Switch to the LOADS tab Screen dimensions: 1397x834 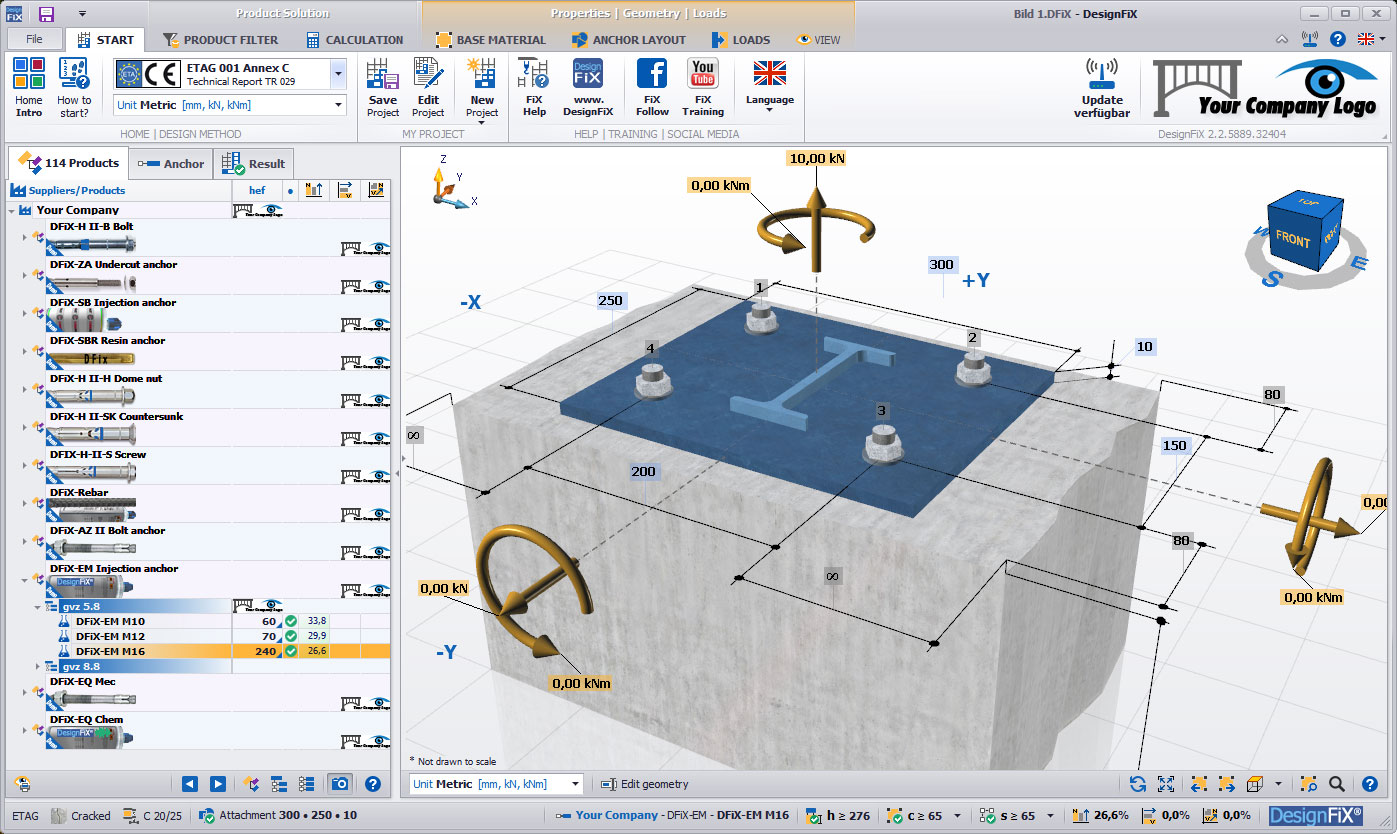(740, 40)
